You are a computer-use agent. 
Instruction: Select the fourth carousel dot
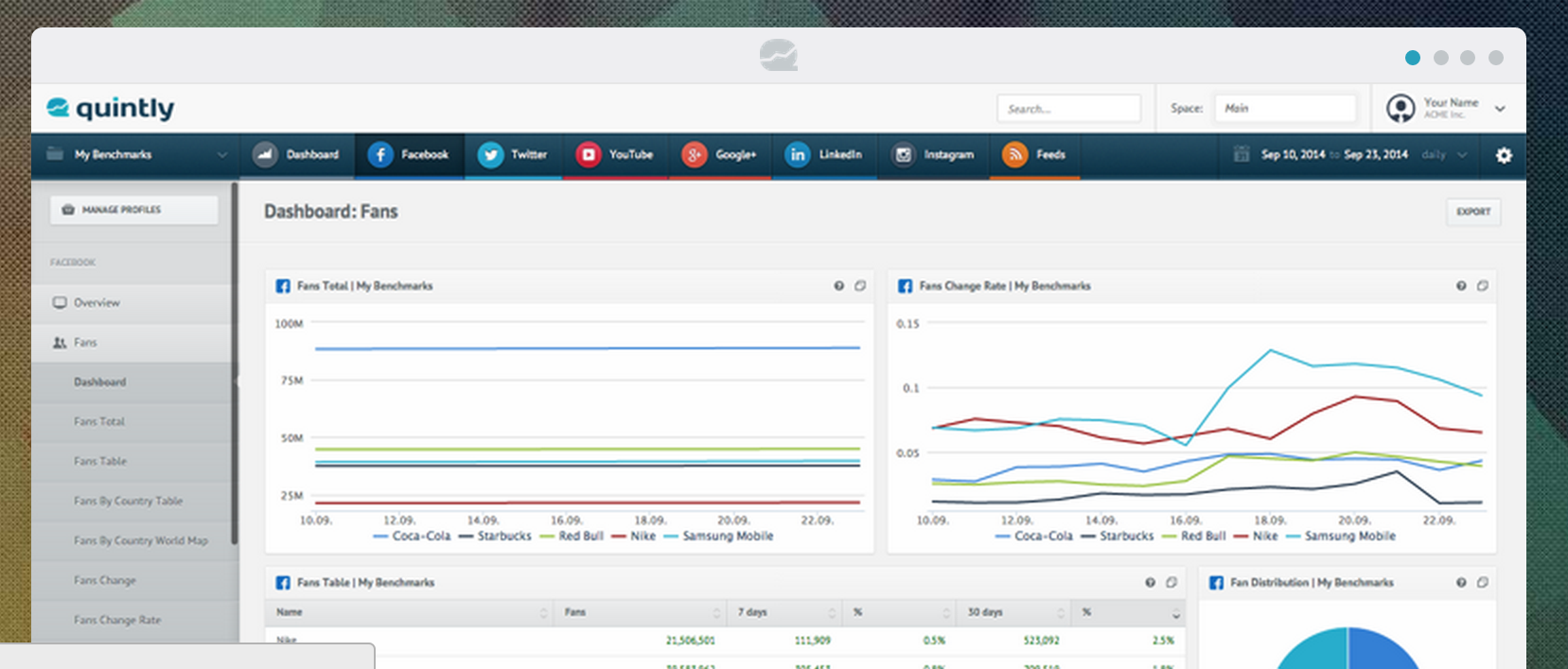pos(1496,58)
